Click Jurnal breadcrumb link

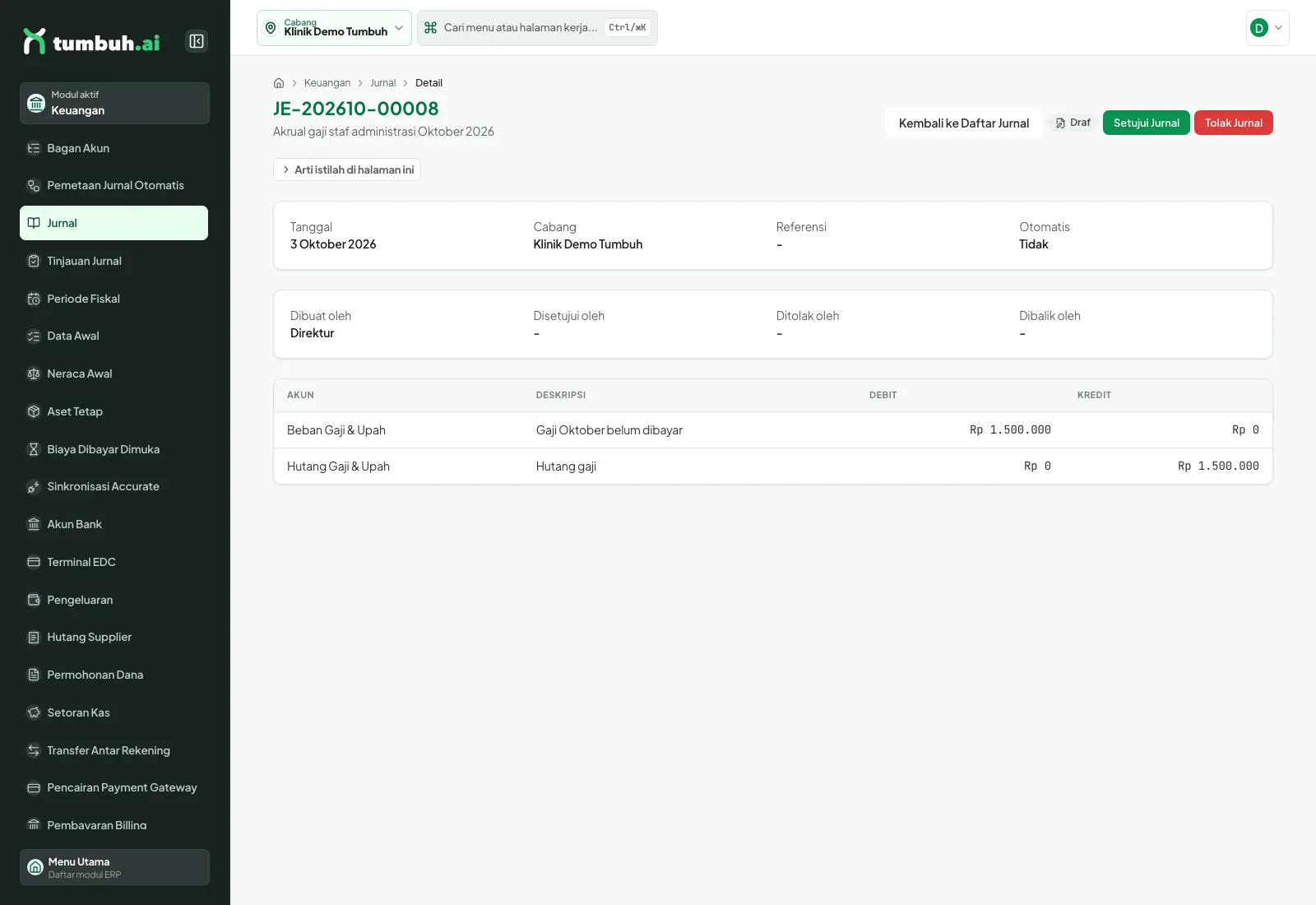coord(382,83)
